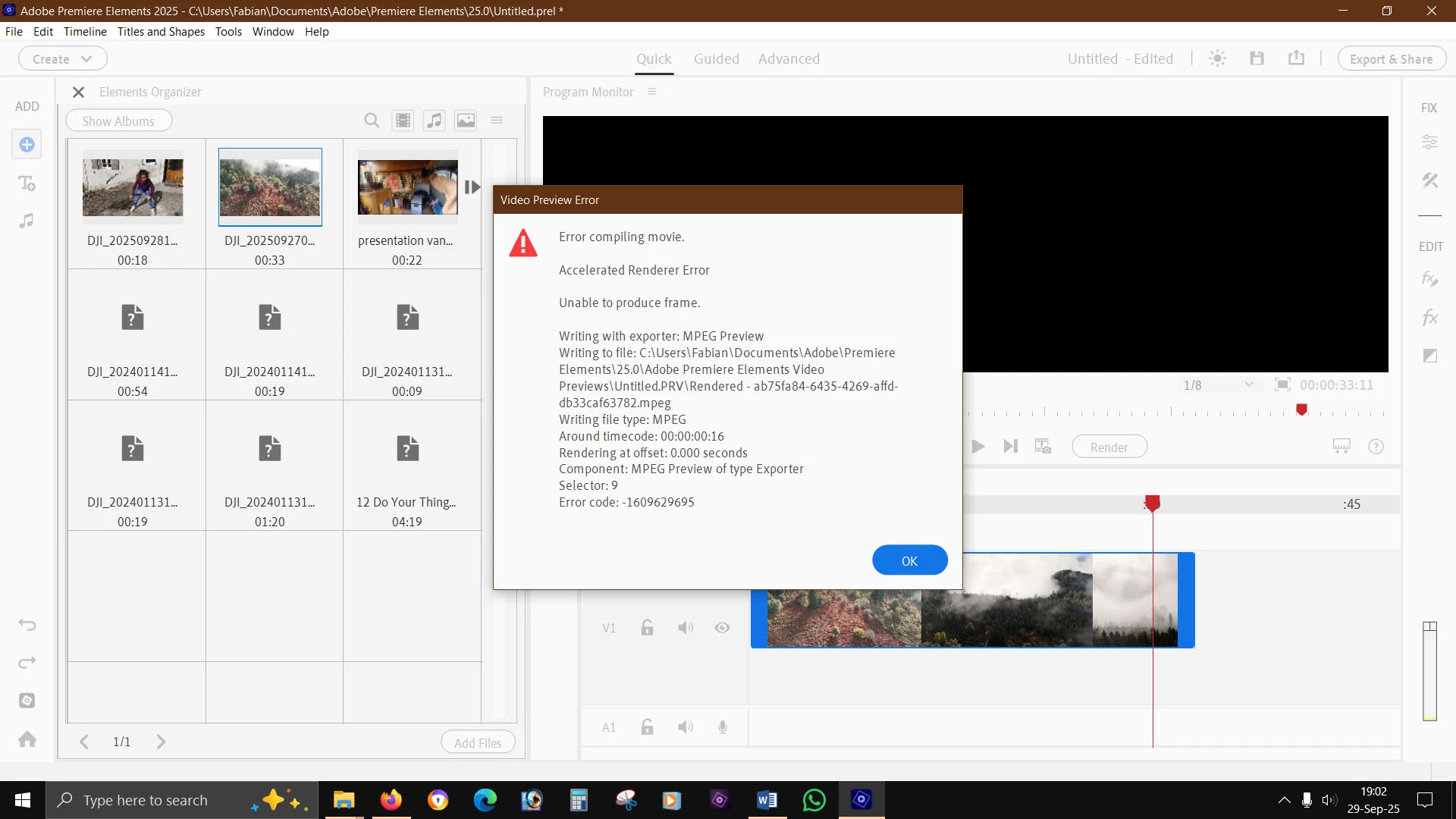Open the Timeline menu

coord(85,31)
